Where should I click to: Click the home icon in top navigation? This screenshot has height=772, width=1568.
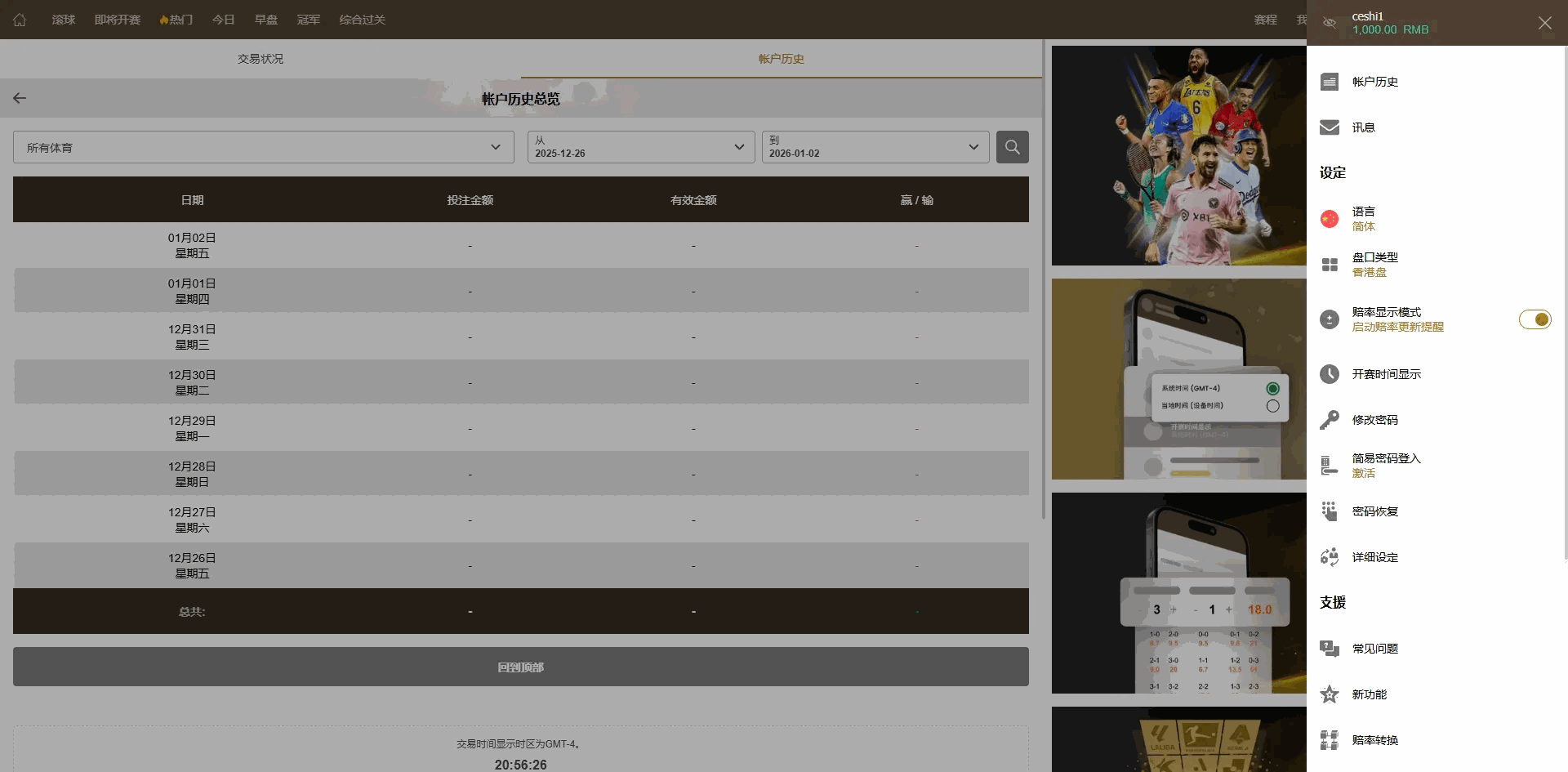[x=20, y=20]
